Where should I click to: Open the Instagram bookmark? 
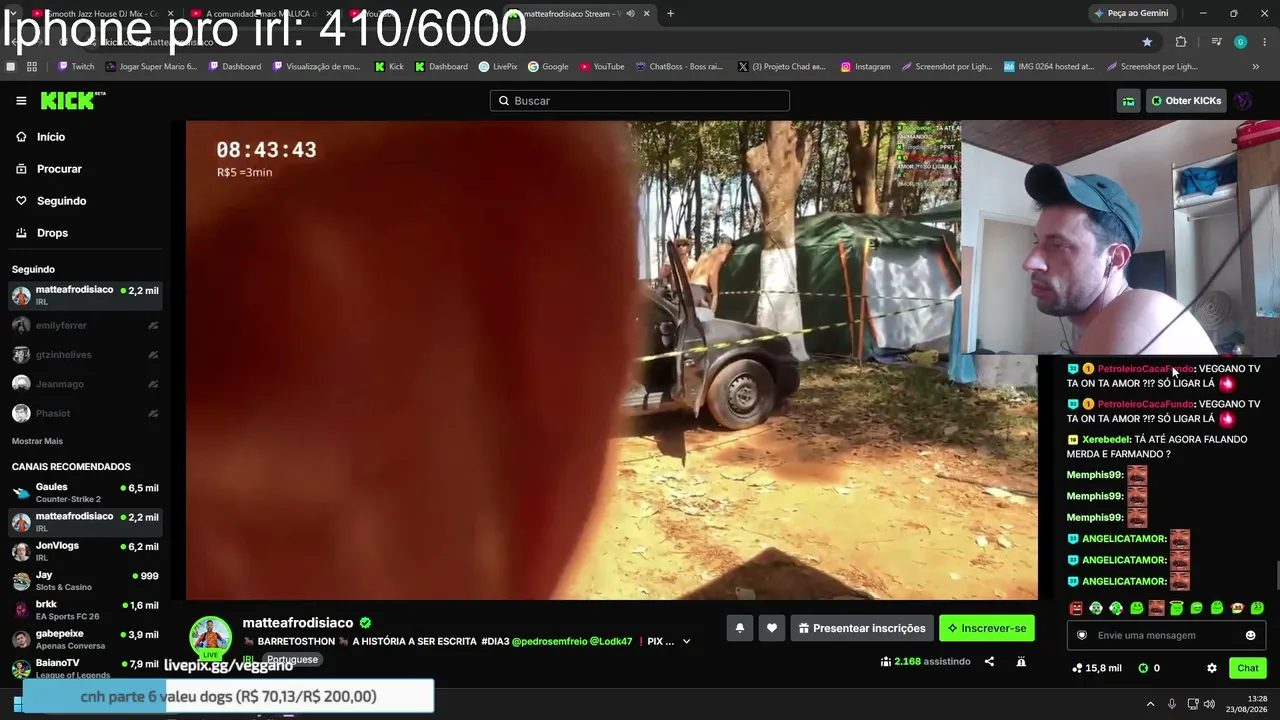(865, 67)
